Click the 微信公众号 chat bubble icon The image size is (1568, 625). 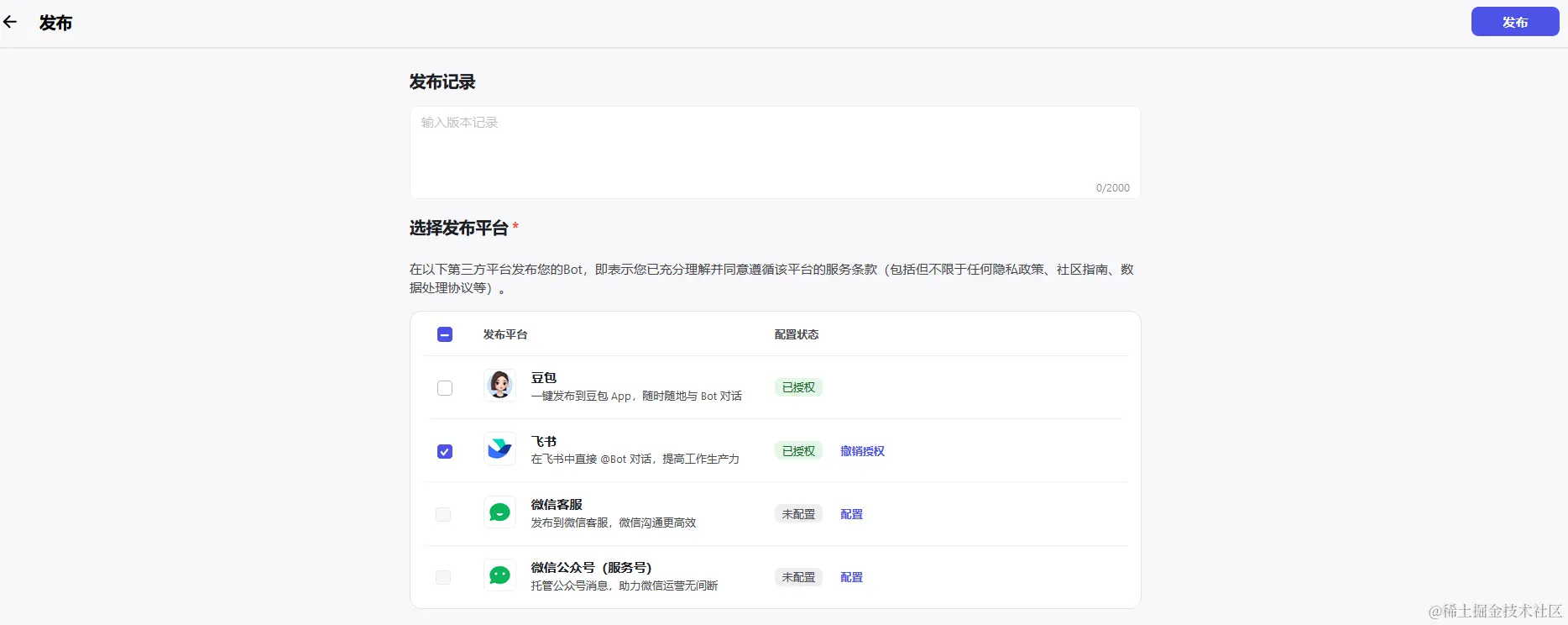coord(499,575)
